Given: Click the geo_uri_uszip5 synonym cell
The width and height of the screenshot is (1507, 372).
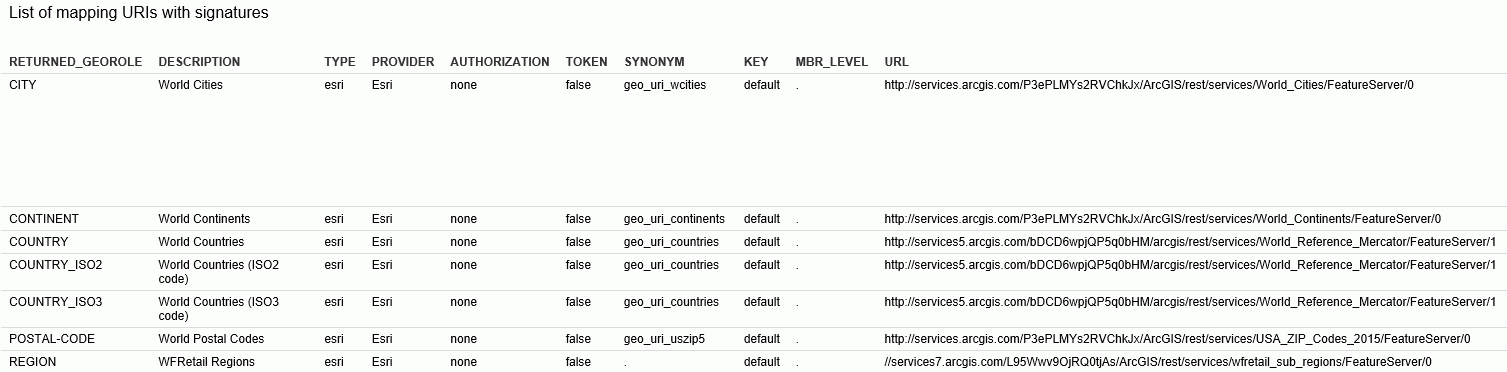Looking at the screenshot, I should click(x=664, y=339).
